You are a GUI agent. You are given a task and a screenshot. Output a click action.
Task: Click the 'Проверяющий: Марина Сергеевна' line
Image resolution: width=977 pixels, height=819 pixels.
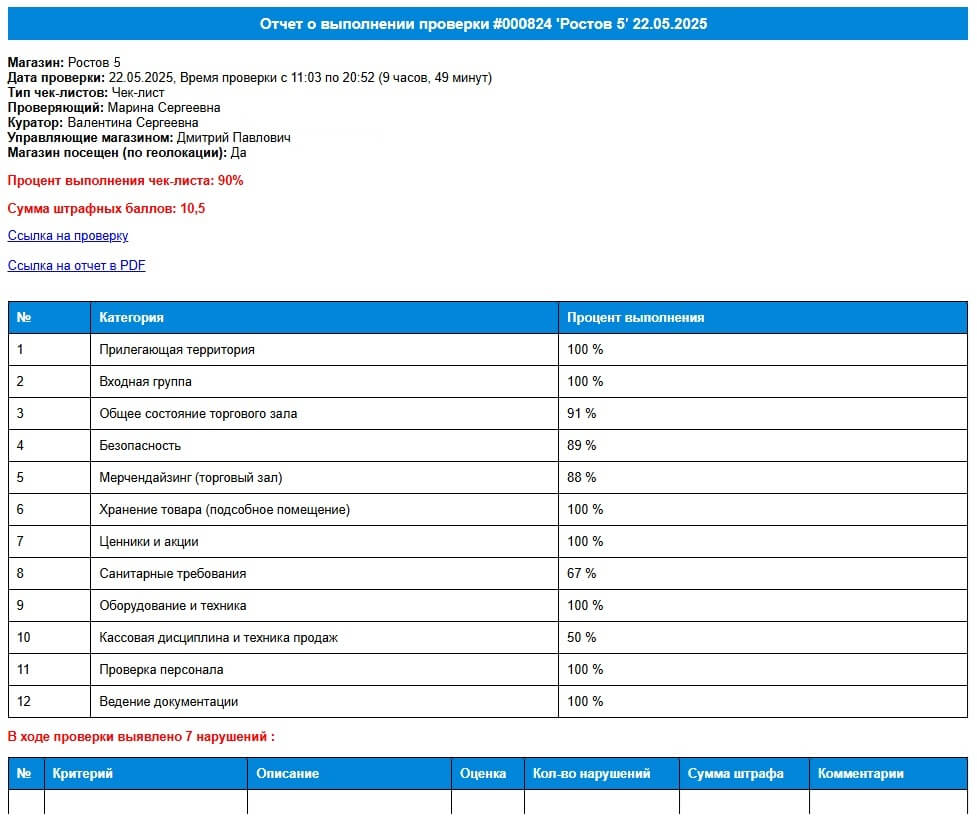[x=114, y=107]
